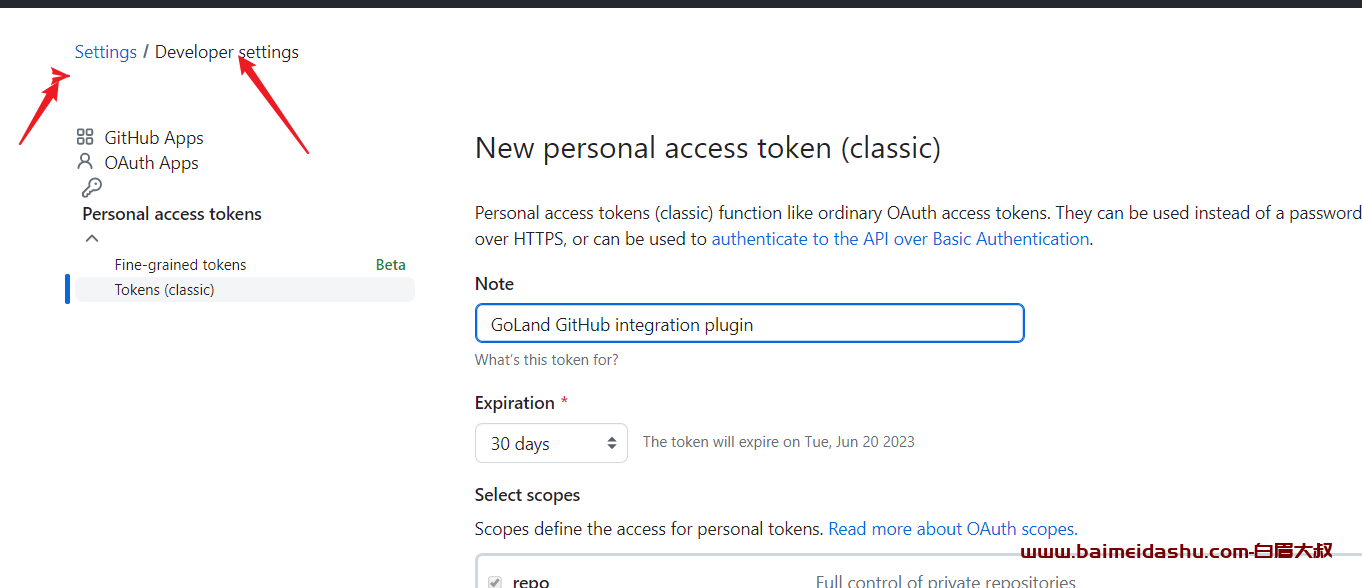This screenshot has height=588, width=1362.
Task: Click the 'What's this token for?' hint
Action: 547,360
